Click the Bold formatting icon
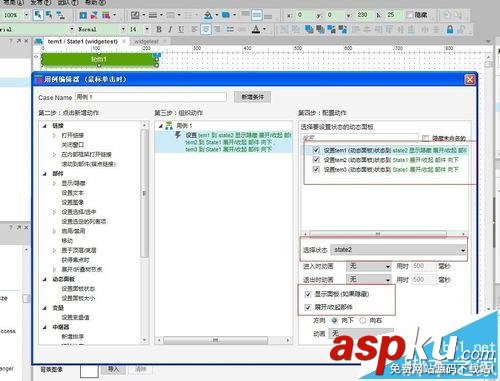 tap(159, 29)
